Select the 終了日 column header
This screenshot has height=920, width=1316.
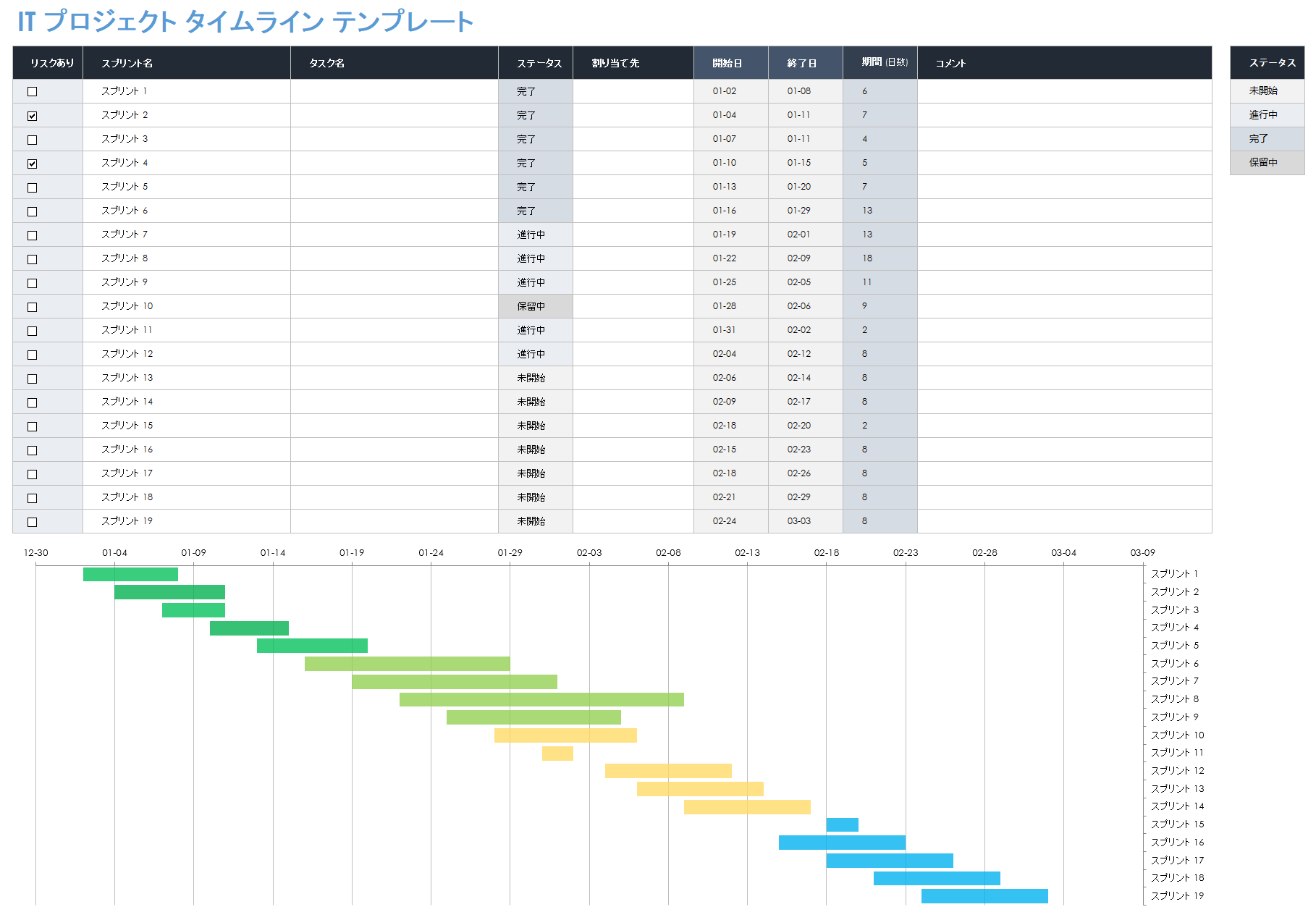[x=806, y=63]
